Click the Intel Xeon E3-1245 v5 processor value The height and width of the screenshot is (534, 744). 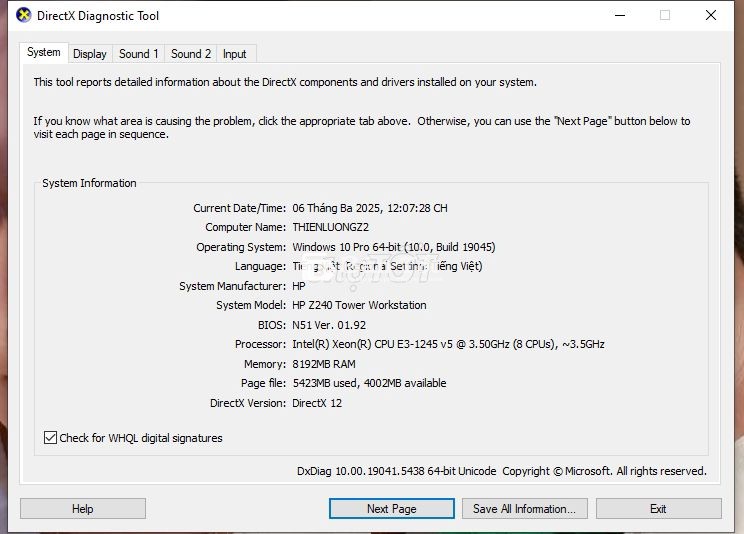(x=448, y=344)
